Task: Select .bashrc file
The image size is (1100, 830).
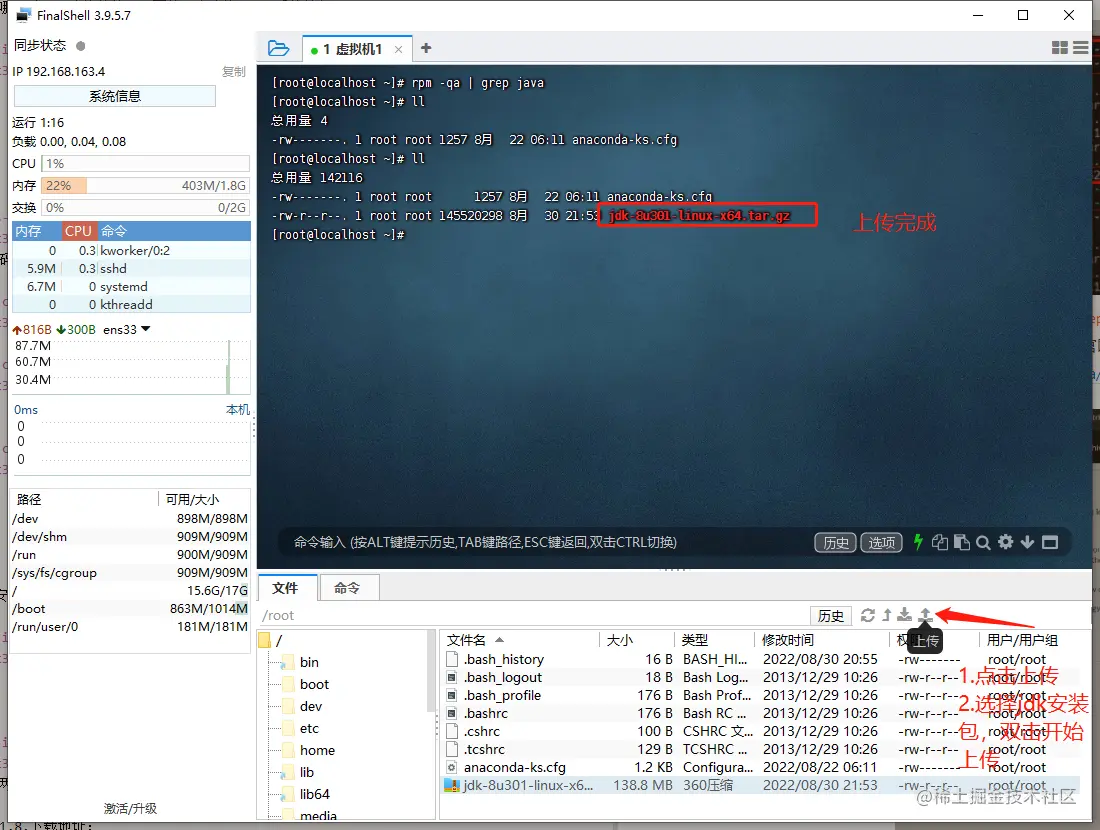Action: point(485,714)
